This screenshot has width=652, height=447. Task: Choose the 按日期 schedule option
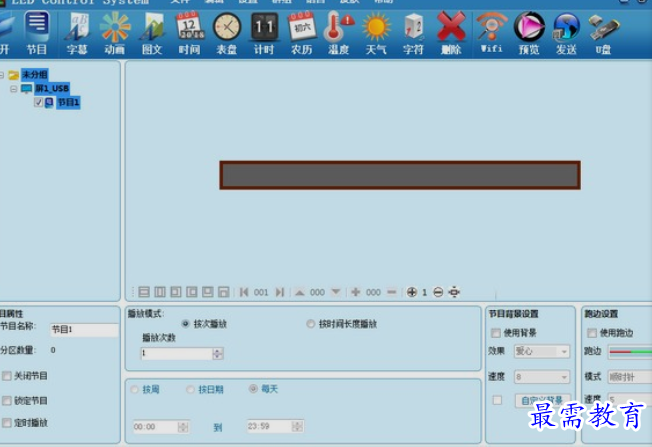tap(190, 390)
